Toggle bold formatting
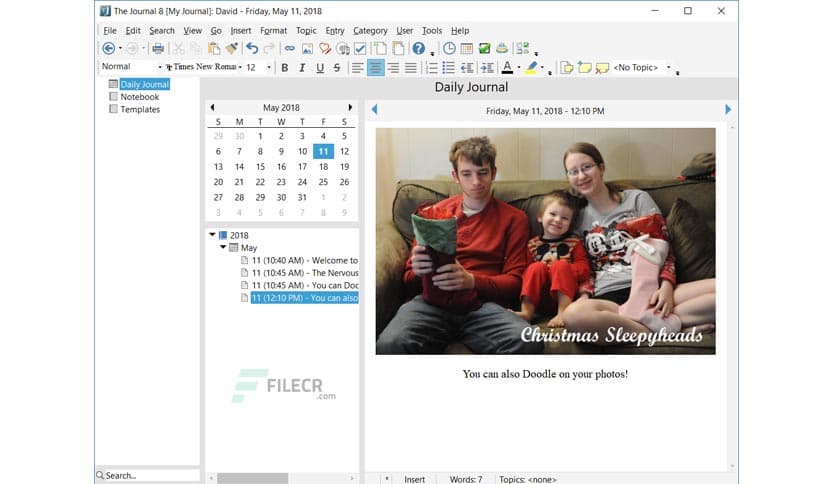Viewport: 836px width, 484px height. [285, 68]
